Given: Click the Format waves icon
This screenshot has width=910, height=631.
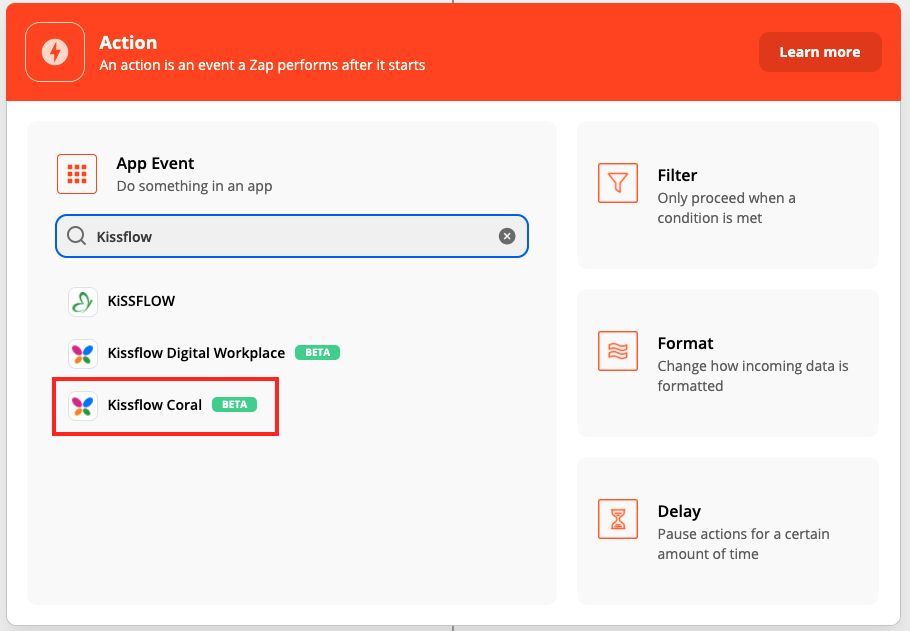Looking at the screenshot, I should click(x=618, y=351).
